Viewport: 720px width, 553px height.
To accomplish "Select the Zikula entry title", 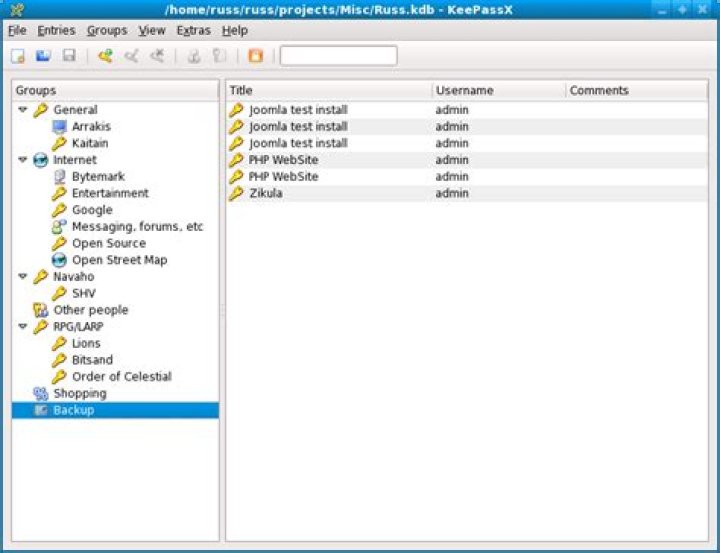I will tap(266, 193).
